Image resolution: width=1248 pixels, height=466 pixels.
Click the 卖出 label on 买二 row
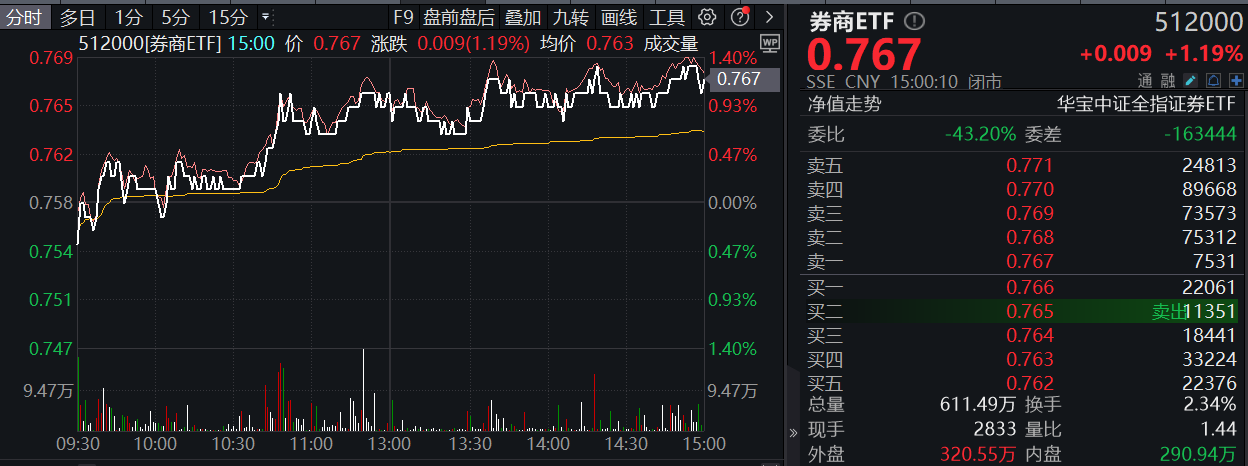(1169, 311)
